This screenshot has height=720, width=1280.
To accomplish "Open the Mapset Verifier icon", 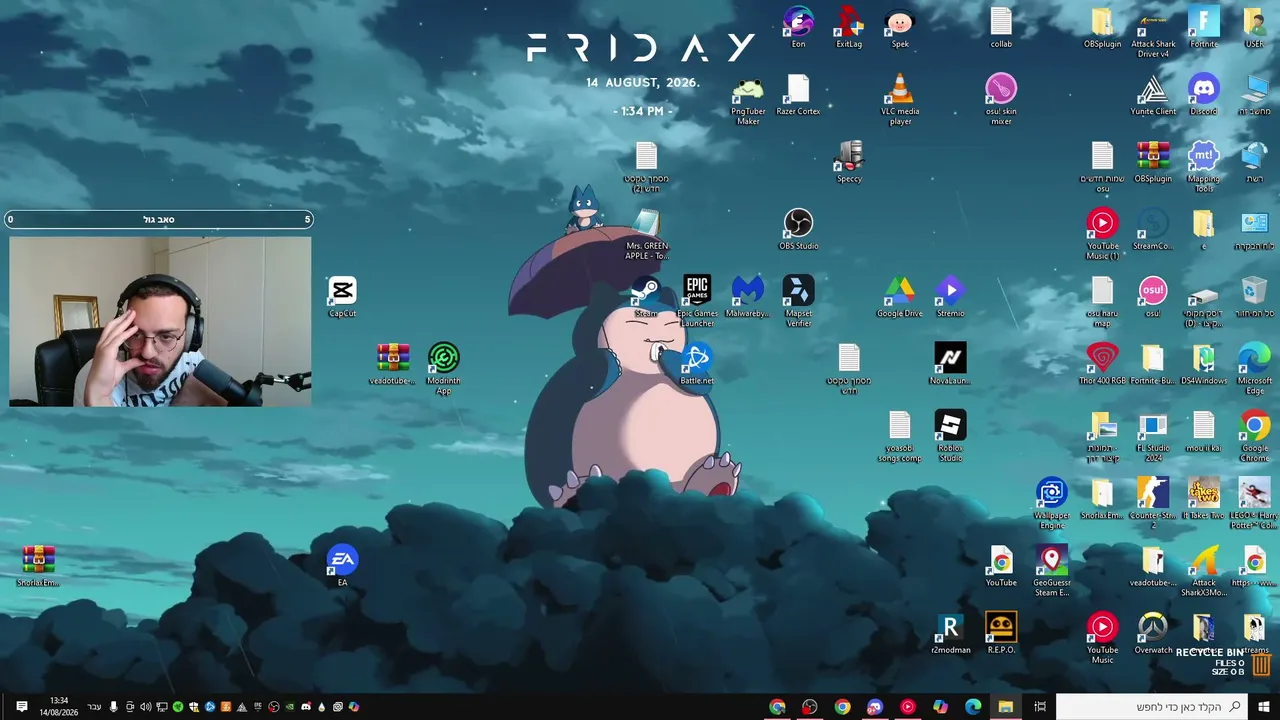I will coord(798,301).
